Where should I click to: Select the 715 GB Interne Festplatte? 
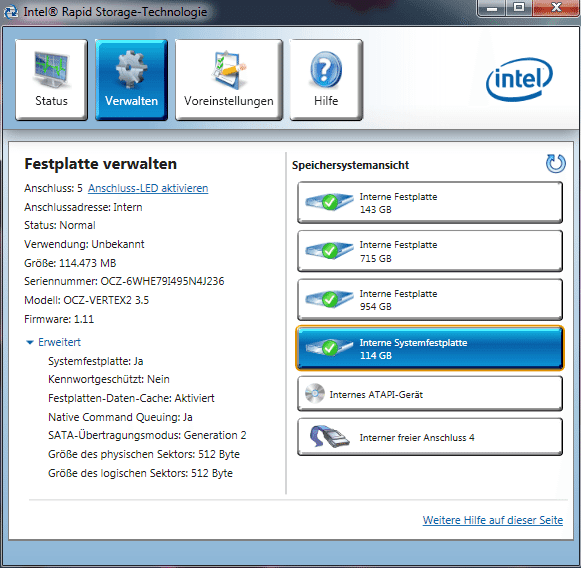point(430,251)
